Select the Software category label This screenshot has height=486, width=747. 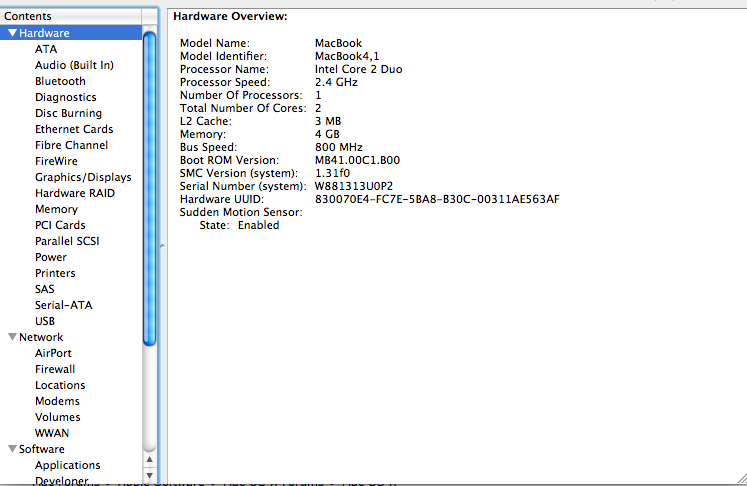tap(41, 449)
